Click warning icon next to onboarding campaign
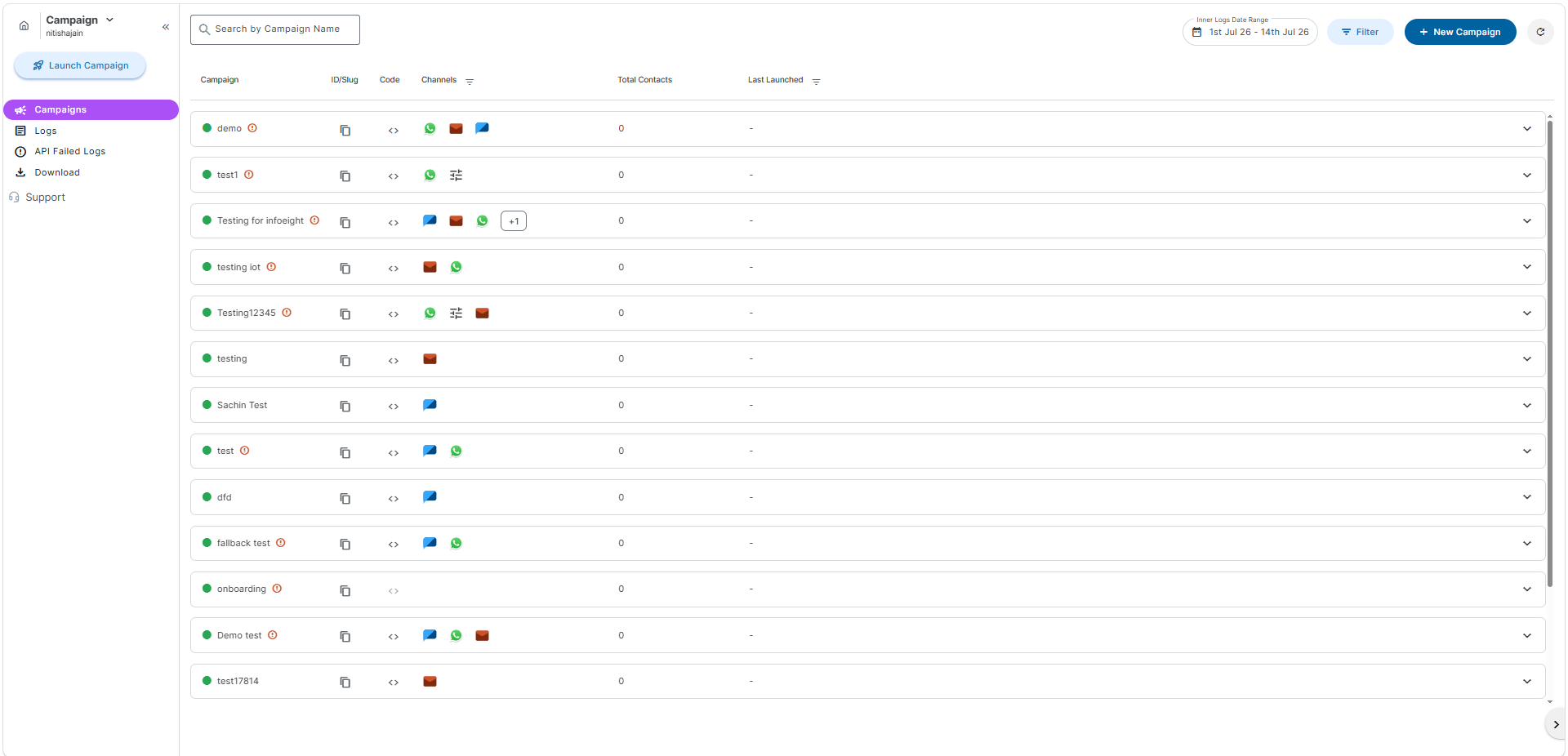The height and width of the screenshot is (756, 1568). click(277, 589)
